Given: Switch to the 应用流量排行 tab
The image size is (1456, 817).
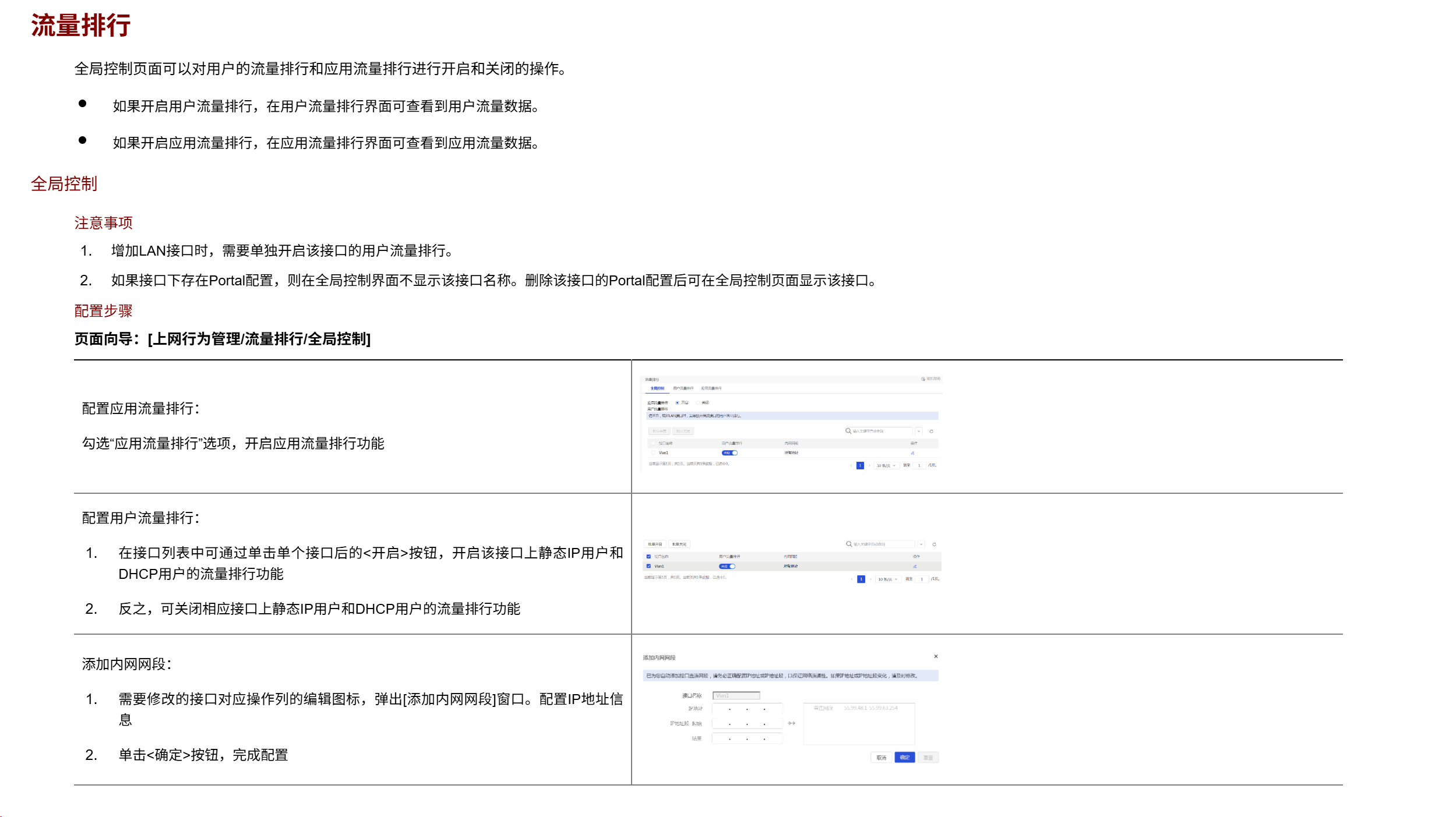Looking at the screenshot, I should tap(711, 388).
